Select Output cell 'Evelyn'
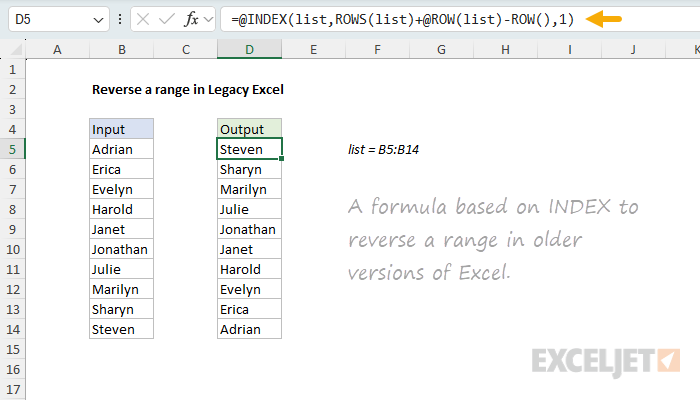The image size is (700, 400). [x=250, y=289]
